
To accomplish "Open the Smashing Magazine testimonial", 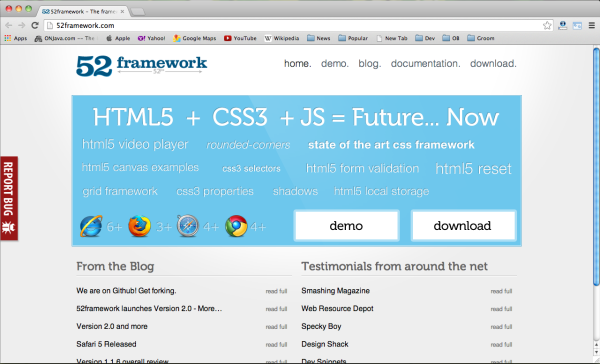I will [x=336, y=291].
